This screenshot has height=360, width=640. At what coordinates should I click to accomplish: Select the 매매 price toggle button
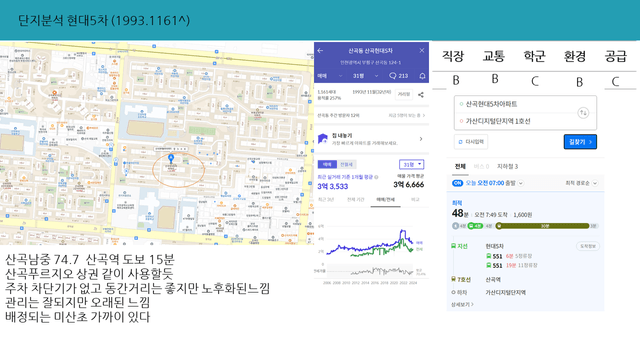click(x=327, y=164)
